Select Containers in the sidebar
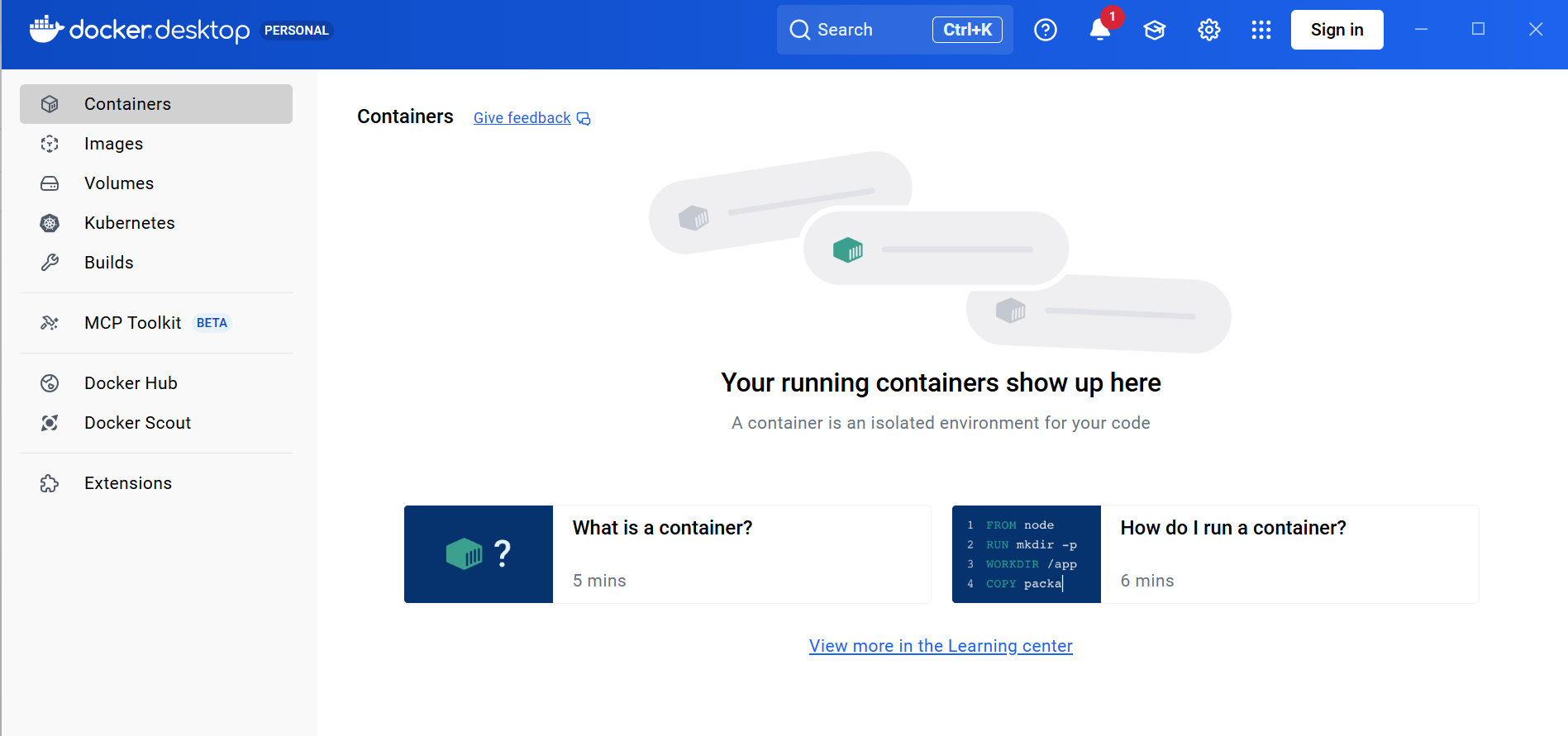1568x736 pixels. click(156, 104)
